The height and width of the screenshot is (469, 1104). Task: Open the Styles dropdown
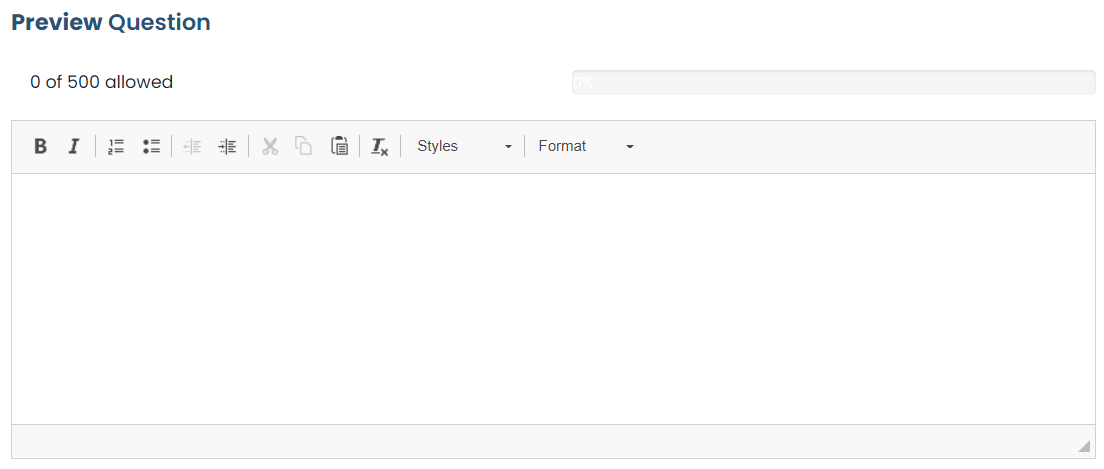(x=463, y=146)
